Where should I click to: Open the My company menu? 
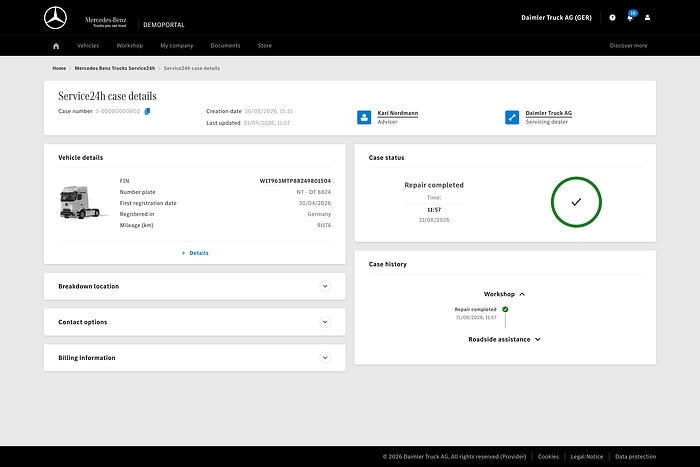[x=177, y=46]
